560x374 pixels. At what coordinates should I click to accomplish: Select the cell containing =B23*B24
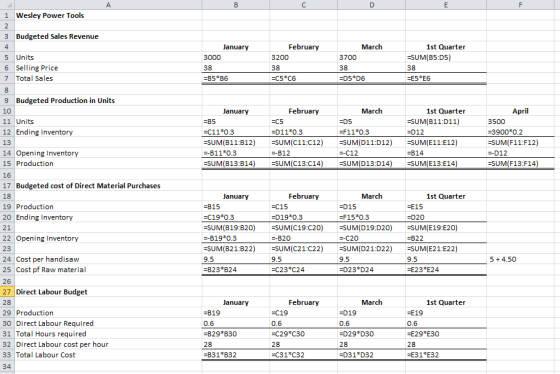(235, 270)
